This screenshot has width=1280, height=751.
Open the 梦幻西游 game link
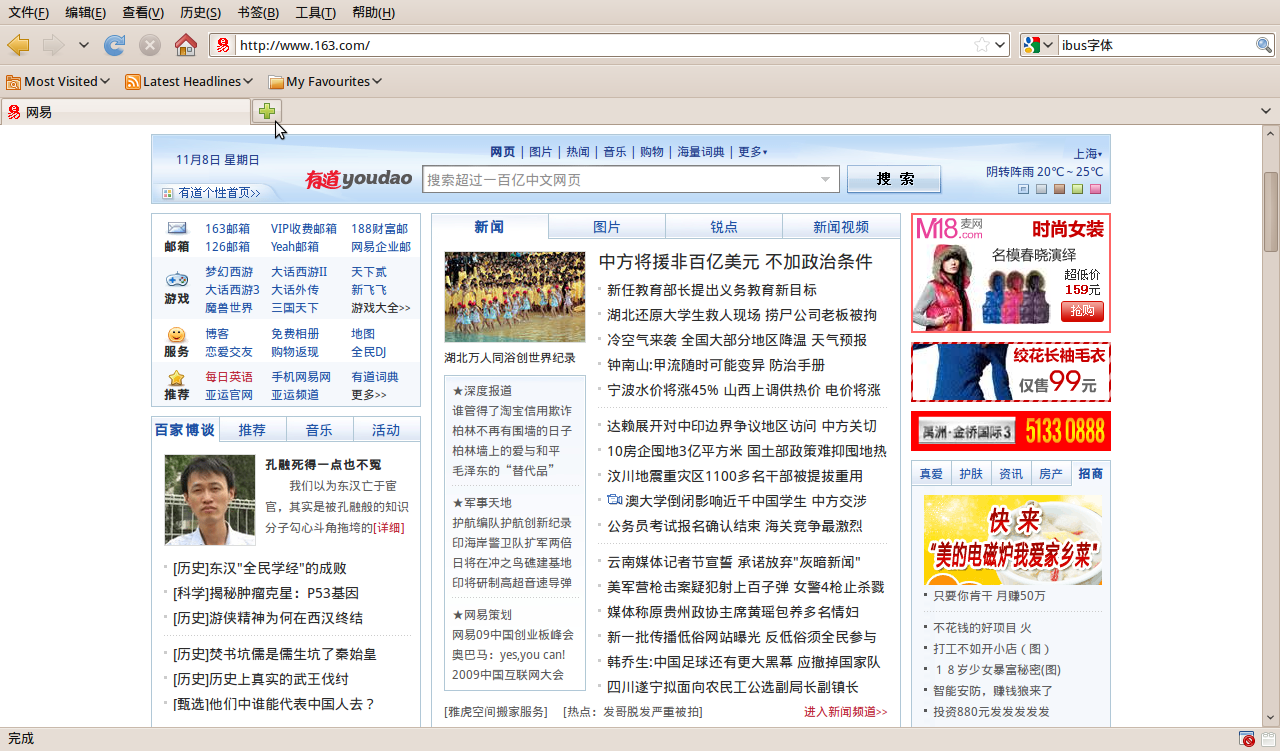230,272
